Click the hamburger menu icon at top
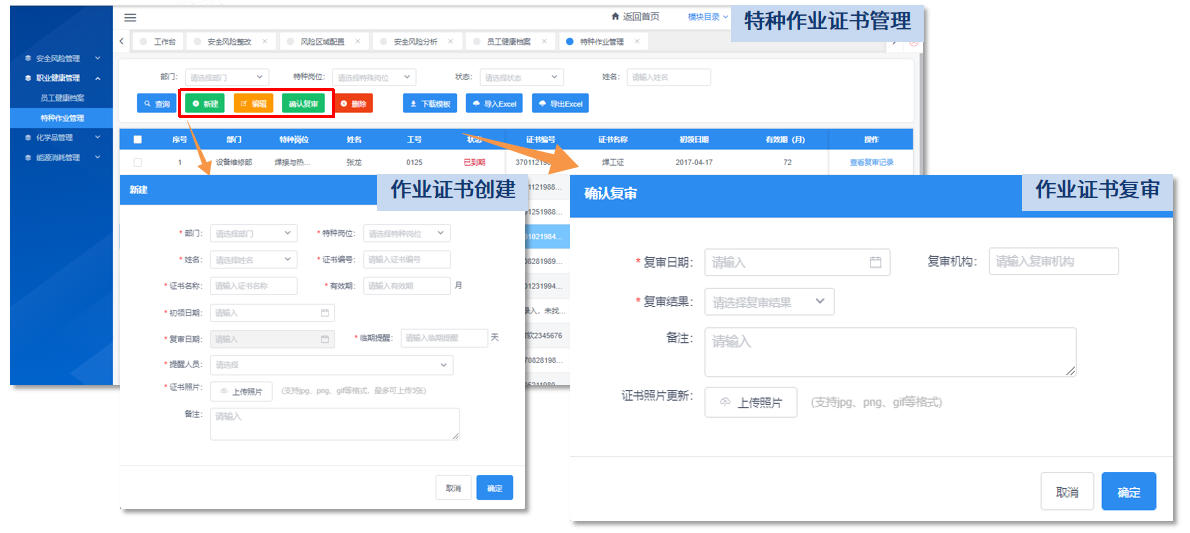The width and height of the screenshot is (1190, 533). [x=130, y=18]
